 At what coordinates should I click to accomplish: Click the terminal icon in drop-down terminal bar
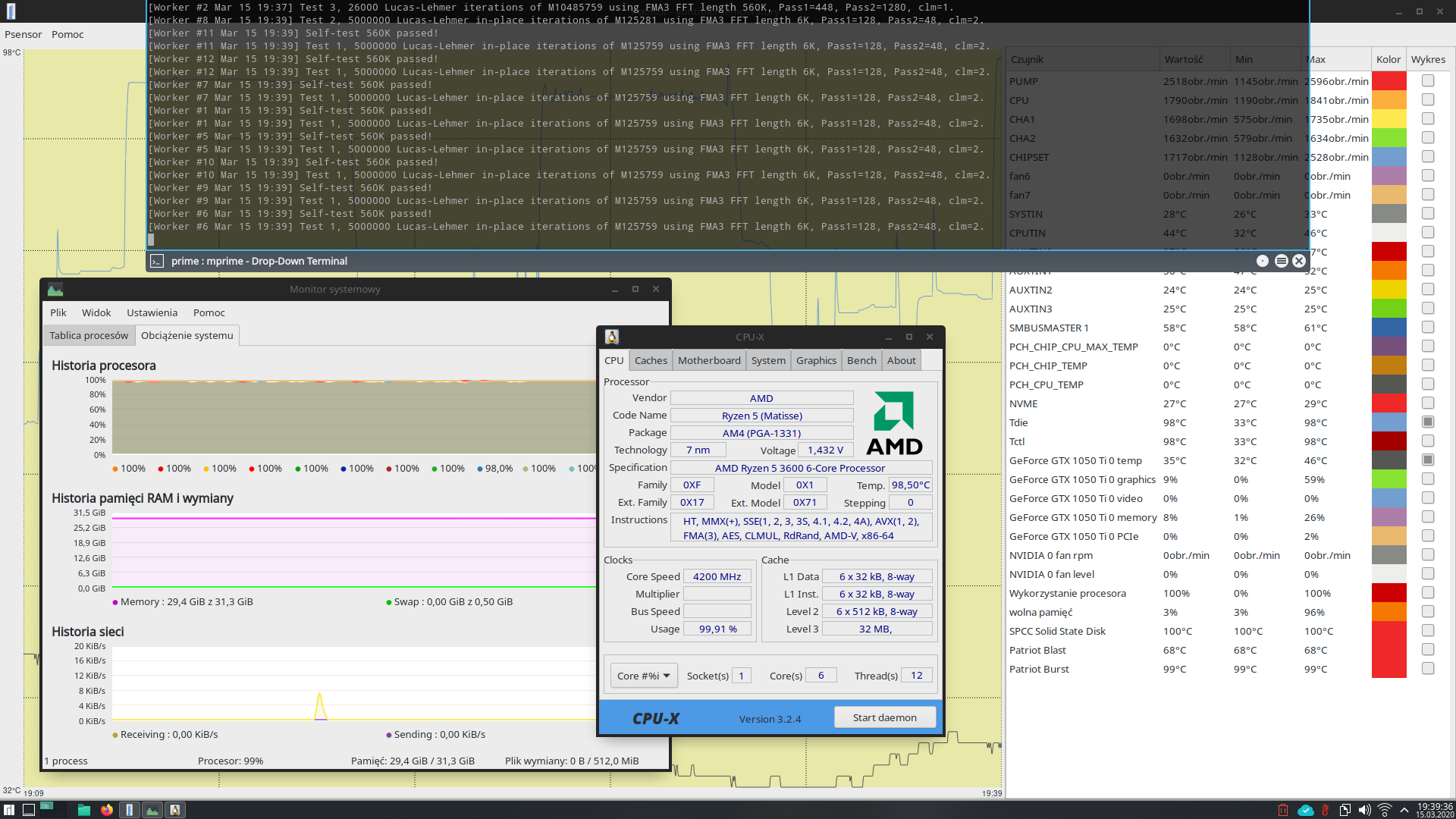point(157,261)
